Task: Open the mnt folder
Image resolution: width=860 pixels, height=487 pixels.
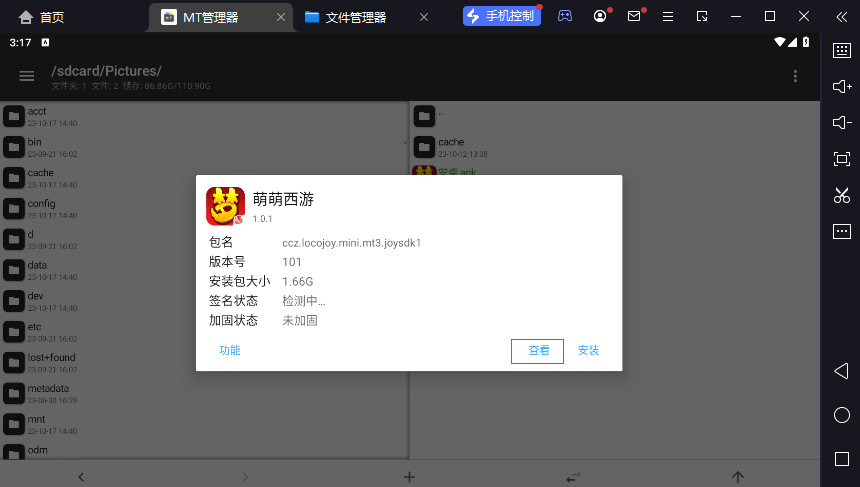Action: [x=204, y=424]
